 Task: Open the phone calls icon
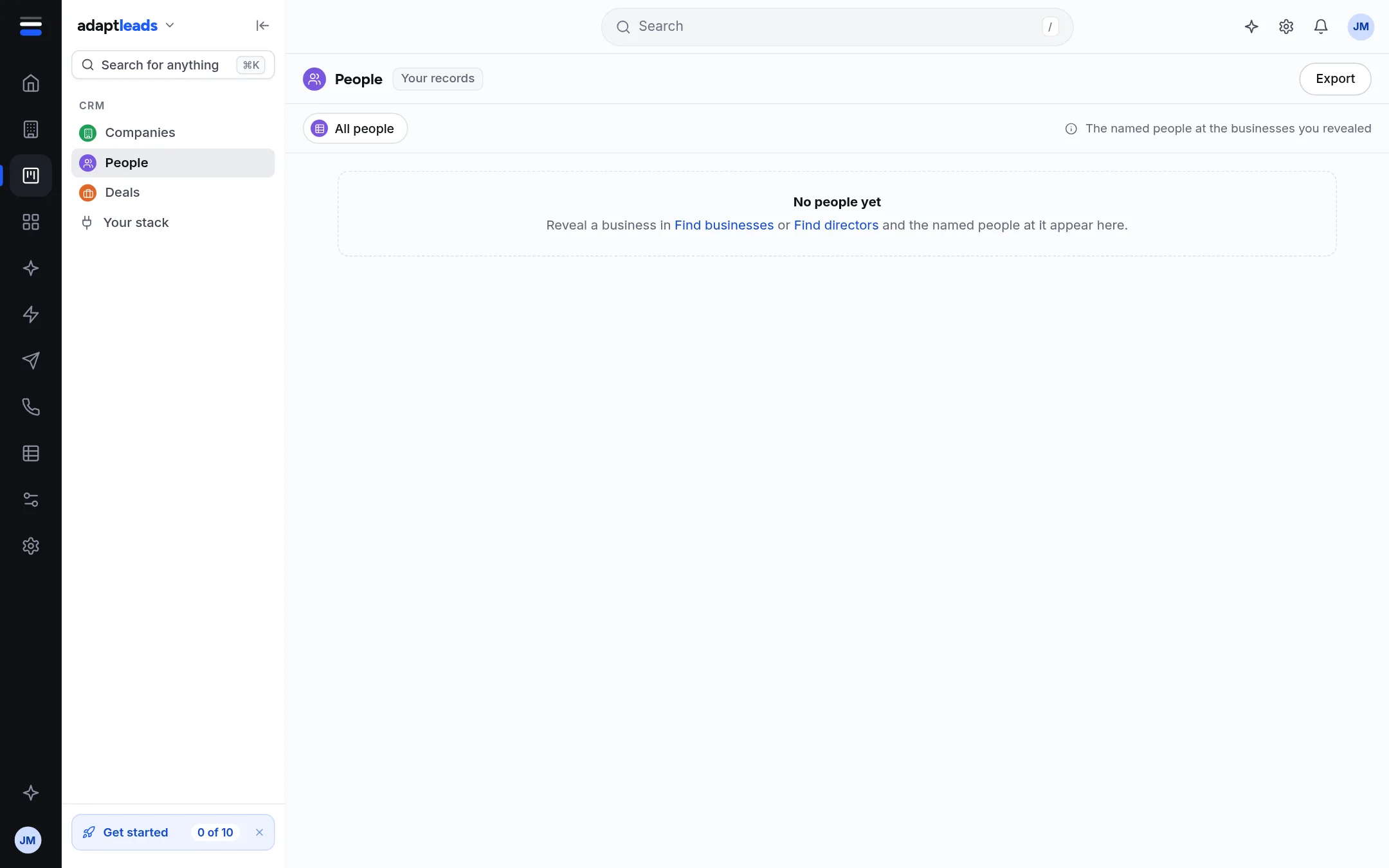point(30,407)
